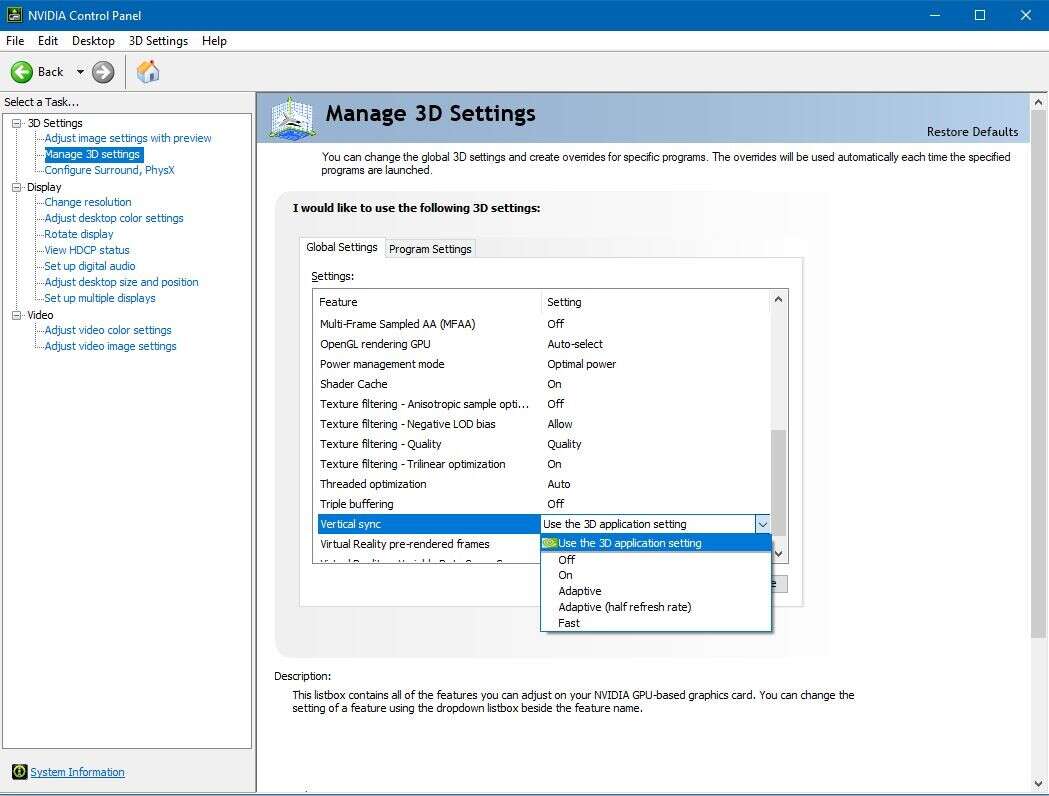The image size is (1049, 796).
Task: Click Restore Defaults
Action: (x=972, y=132)
